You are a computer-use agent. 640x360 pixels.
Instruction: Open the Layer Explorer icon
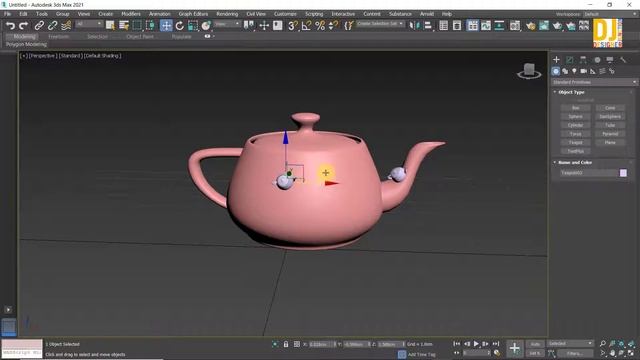457,26
